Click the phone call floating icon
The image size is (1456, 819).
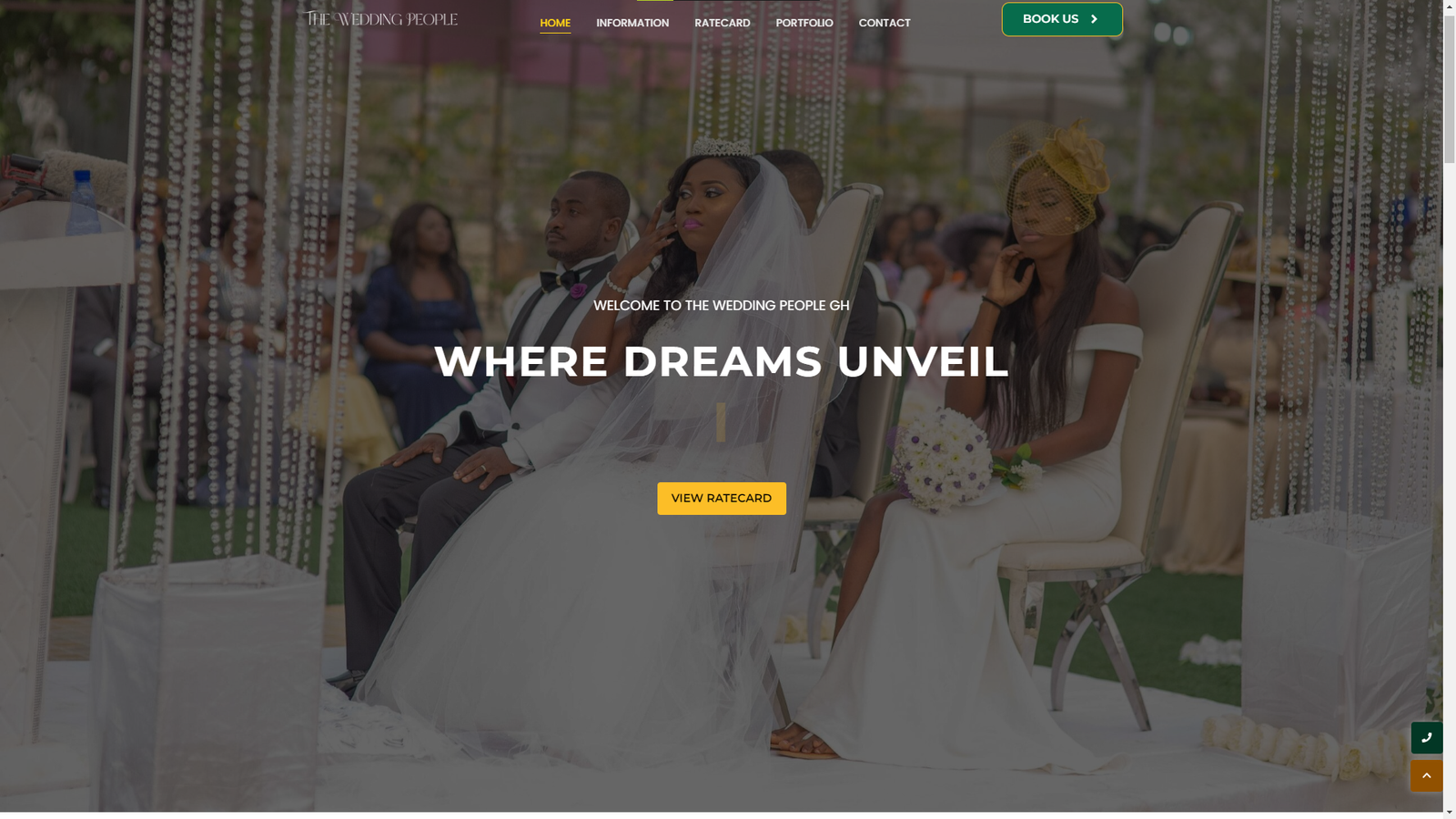point(1426,738)
